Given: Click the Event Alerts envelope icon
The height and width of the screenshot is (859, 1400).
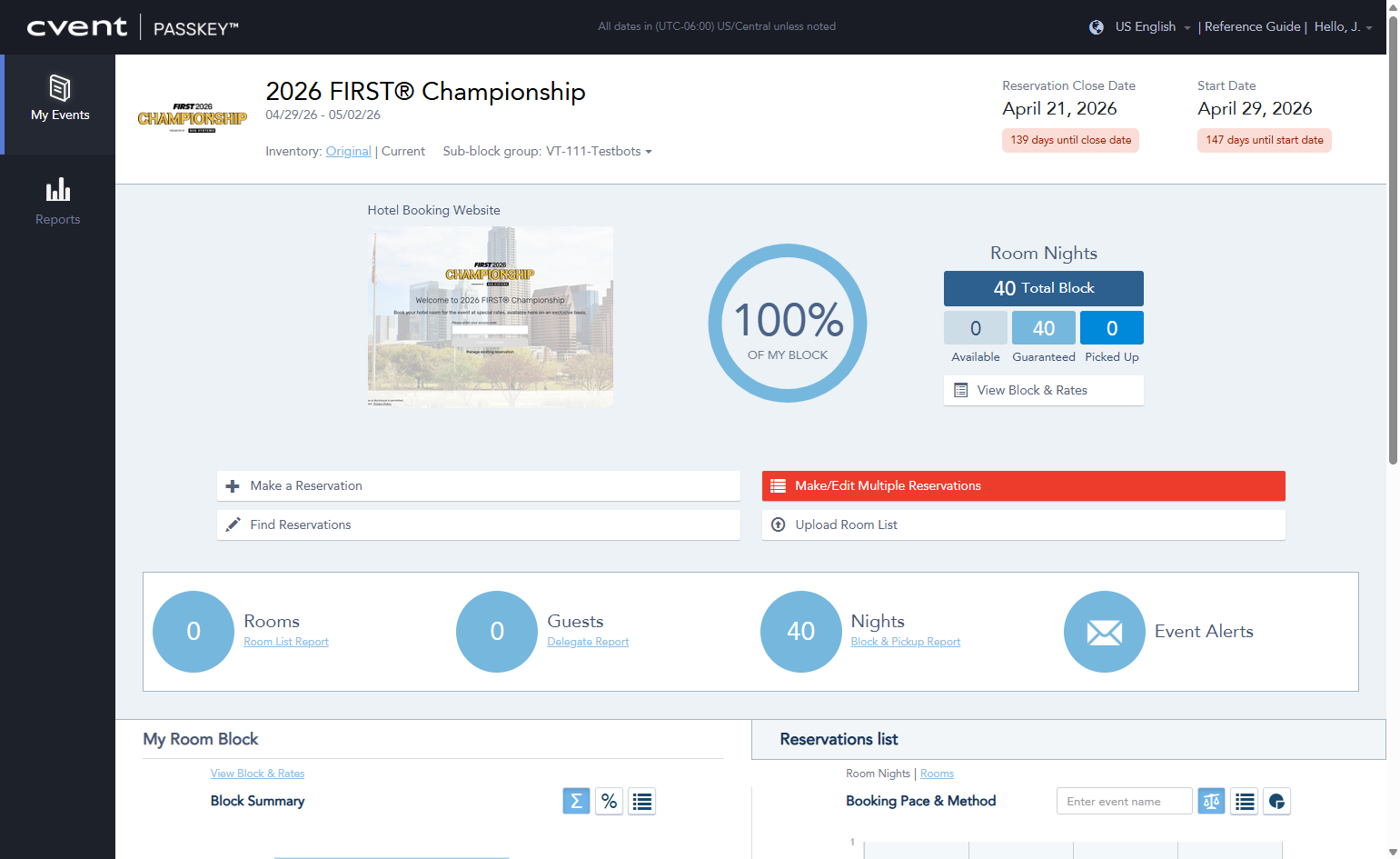Looking at the screenshot, I should click(x=1105, y=632).
